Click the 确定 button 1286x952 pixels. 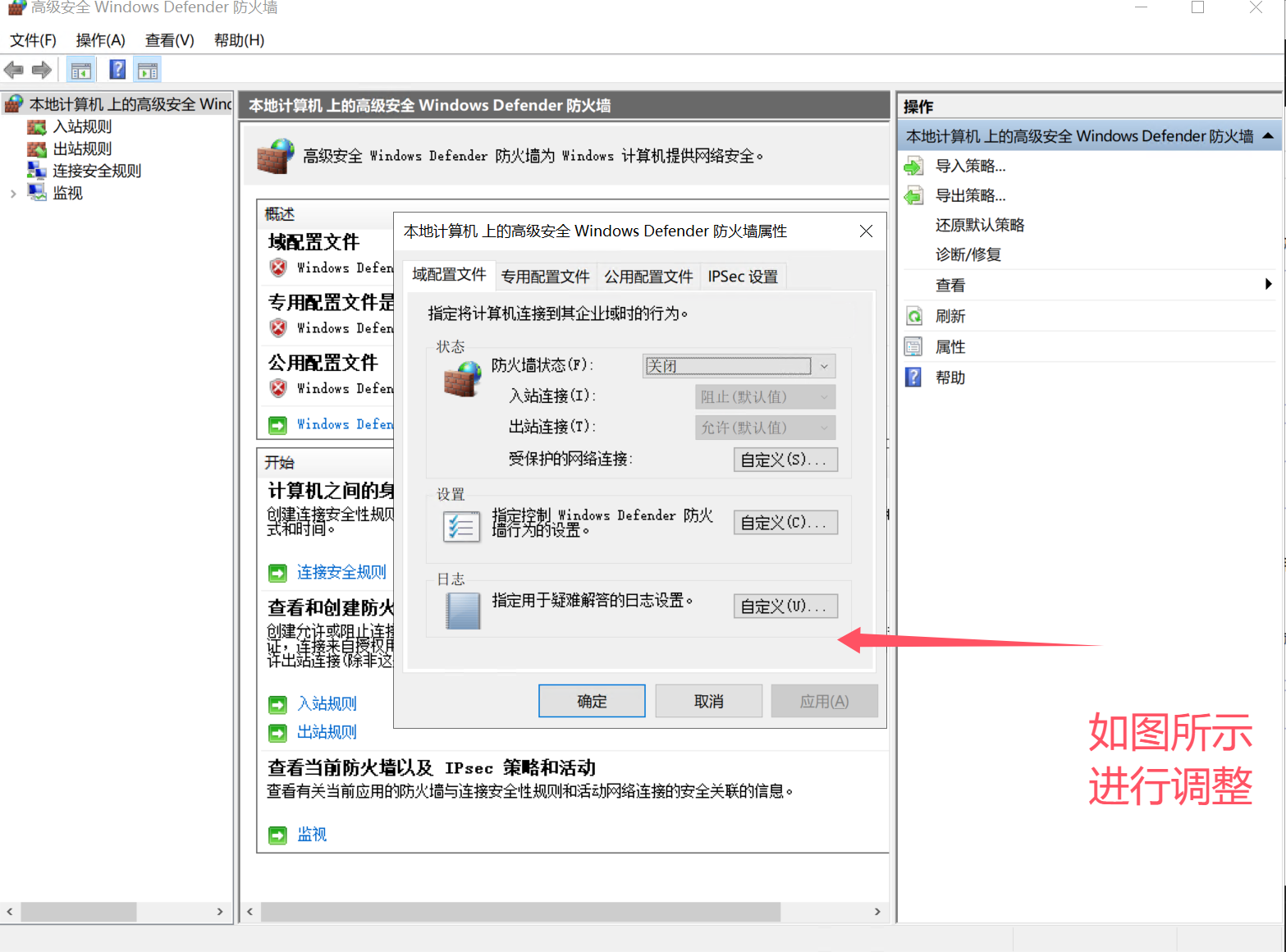(x=592, y=702)
